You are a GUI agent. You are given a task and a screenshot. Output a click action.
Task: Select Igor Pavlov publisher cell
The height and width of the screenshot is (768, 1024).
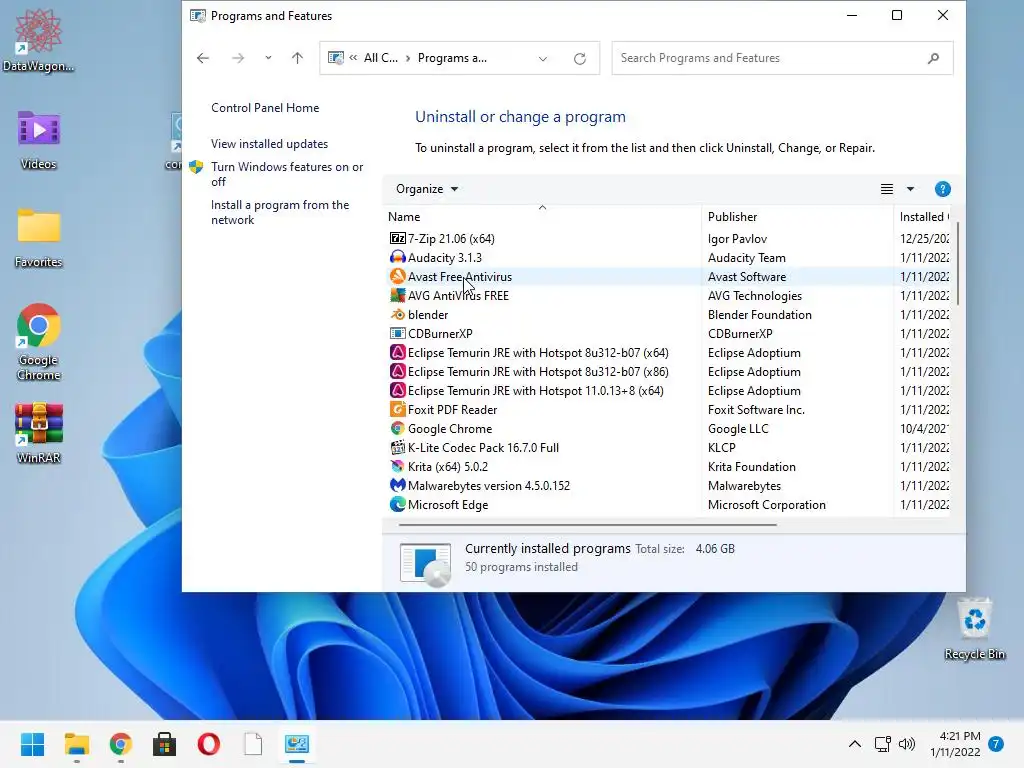737,238
